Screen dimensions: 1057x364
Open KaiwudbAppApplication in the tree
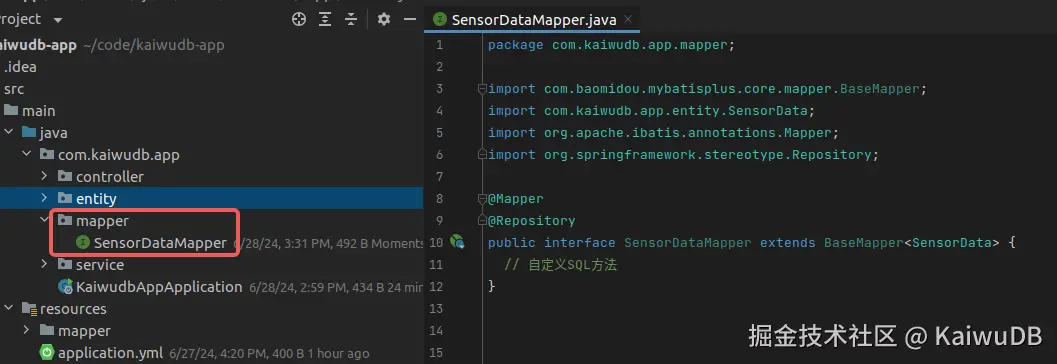tap(159, 286)
